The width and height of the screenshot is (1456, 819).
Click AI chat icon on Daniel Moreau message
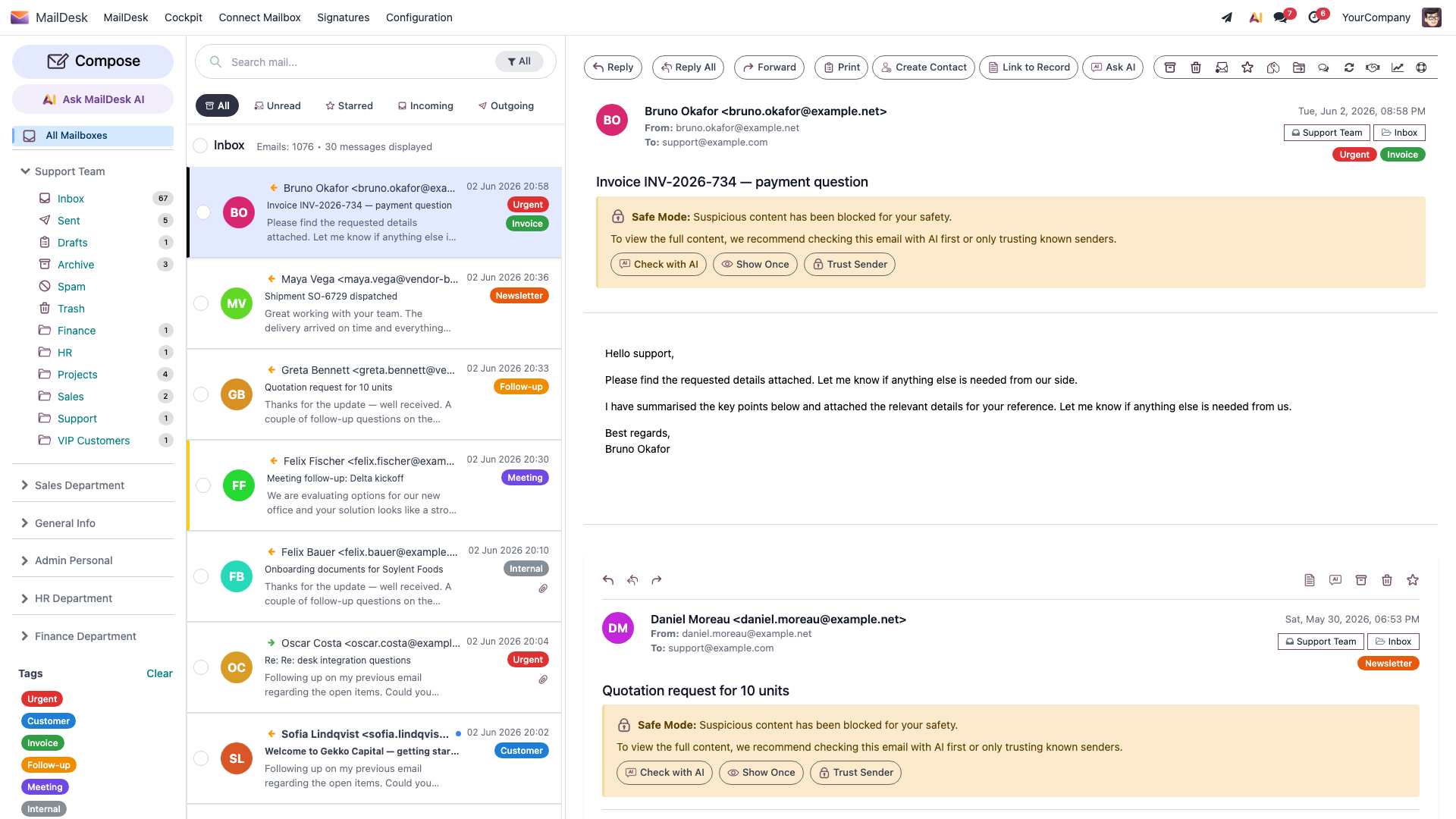(x=1335, y=580)
